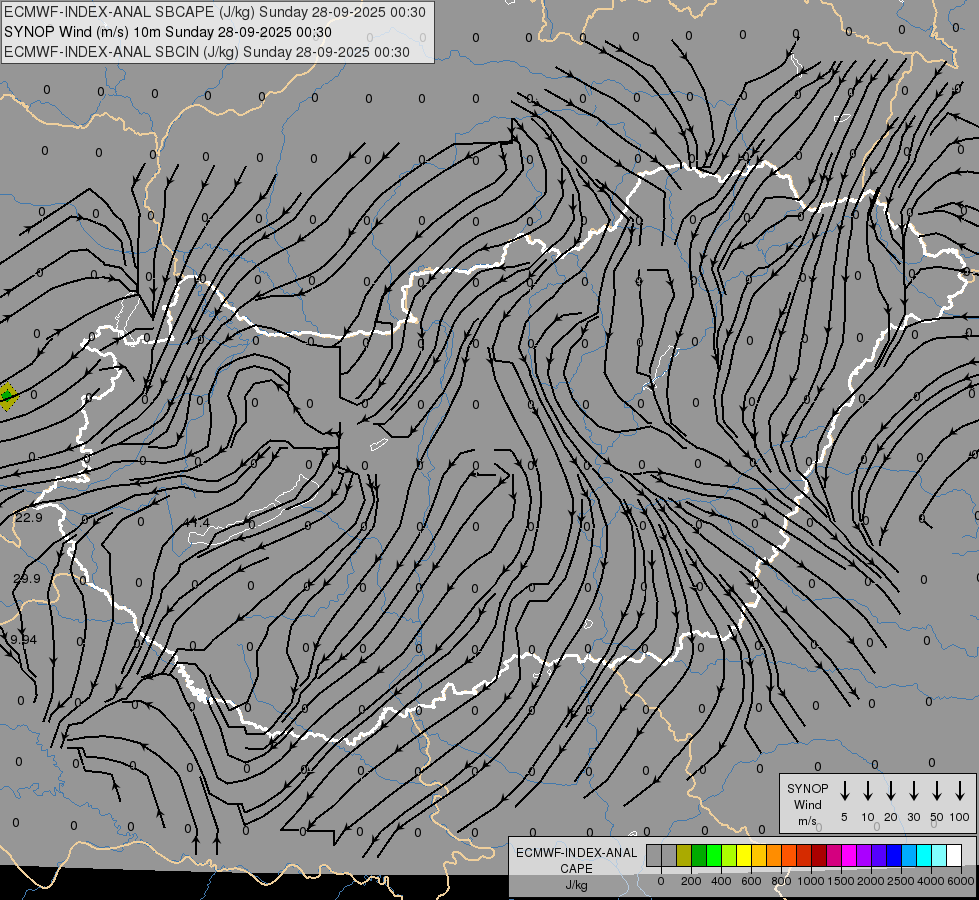Pick the 30 m/s wind arrow
Image resolution: width=979 pixels, height=900 pixels.
click(x=914, y=791)
